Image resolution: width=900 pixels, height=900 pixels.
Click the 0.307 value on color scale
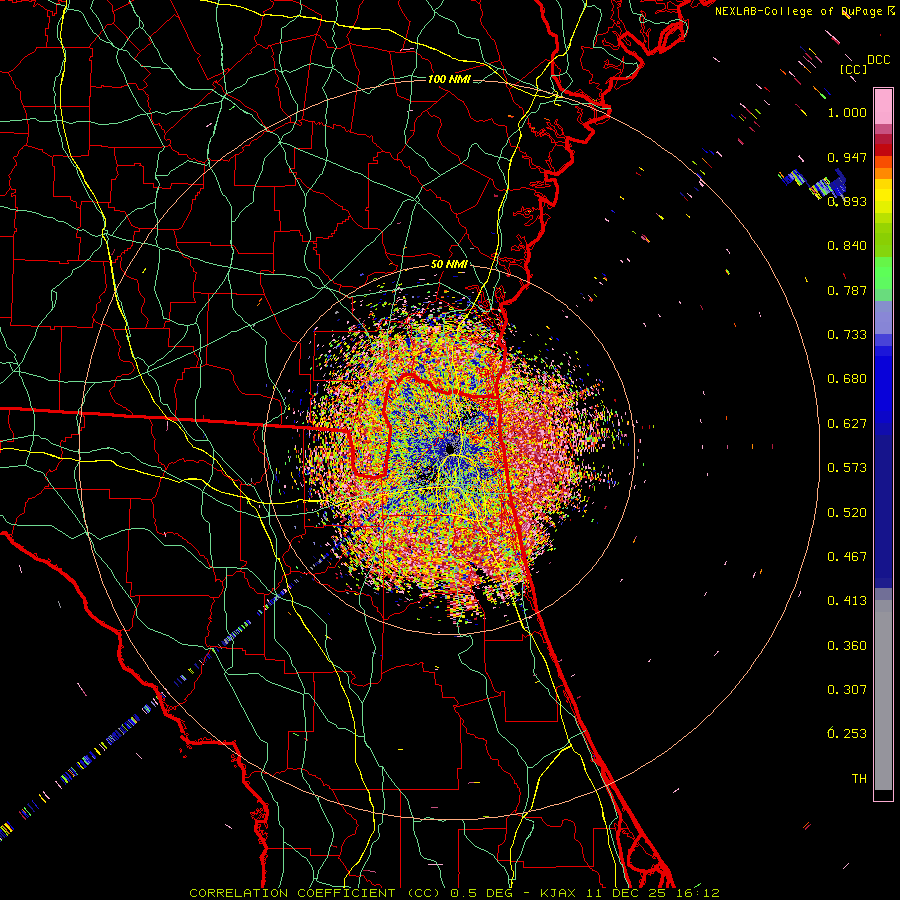point(847,690)
